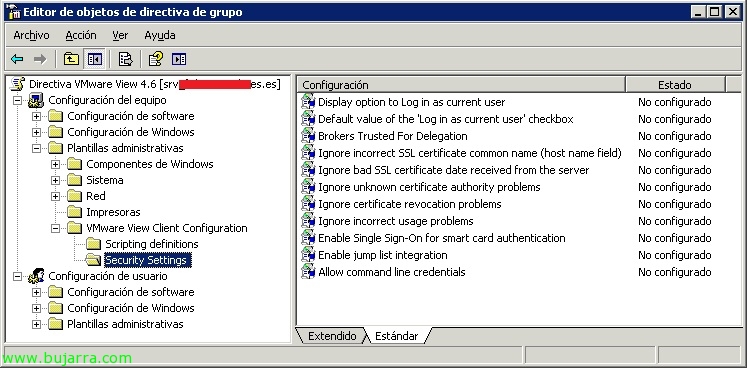
Task: Click the folder icon next to Scripting definitions
Action: [93, 244]
